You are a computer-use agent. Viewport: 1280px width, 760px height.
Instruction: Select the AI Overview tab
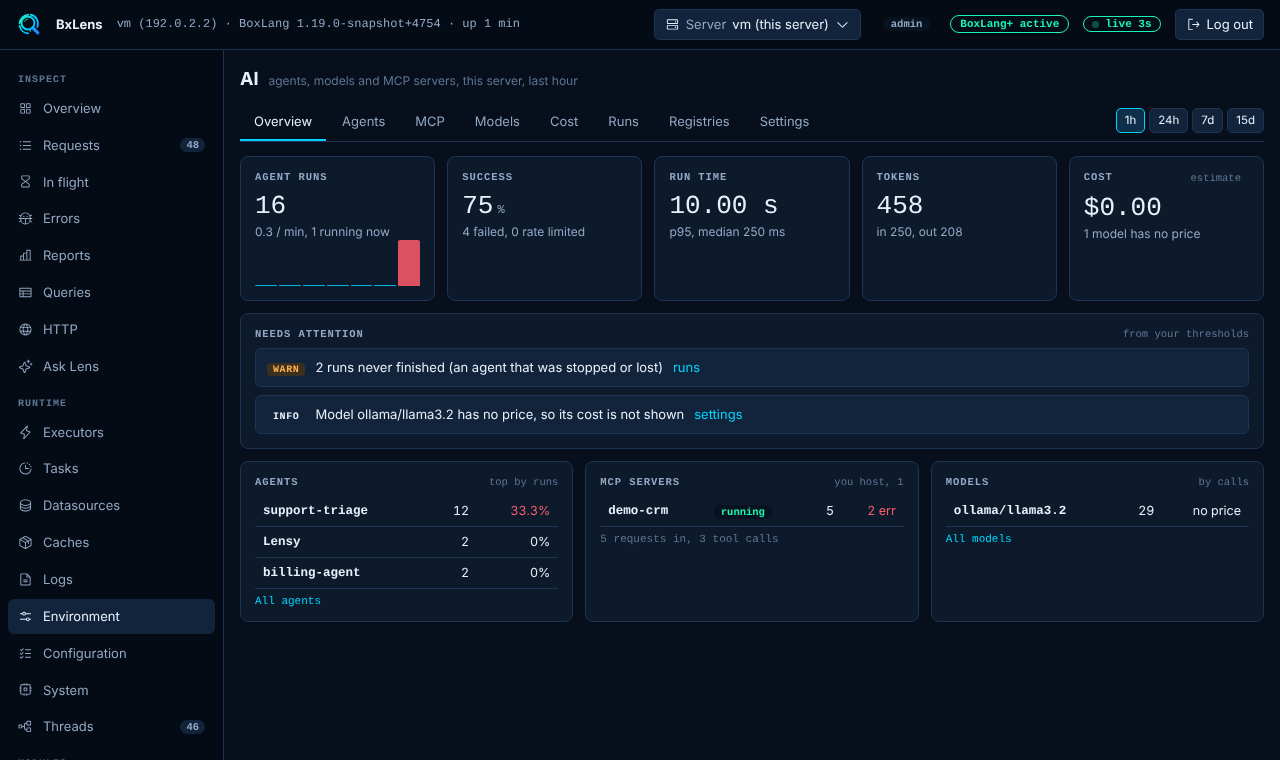coord(283,121)
